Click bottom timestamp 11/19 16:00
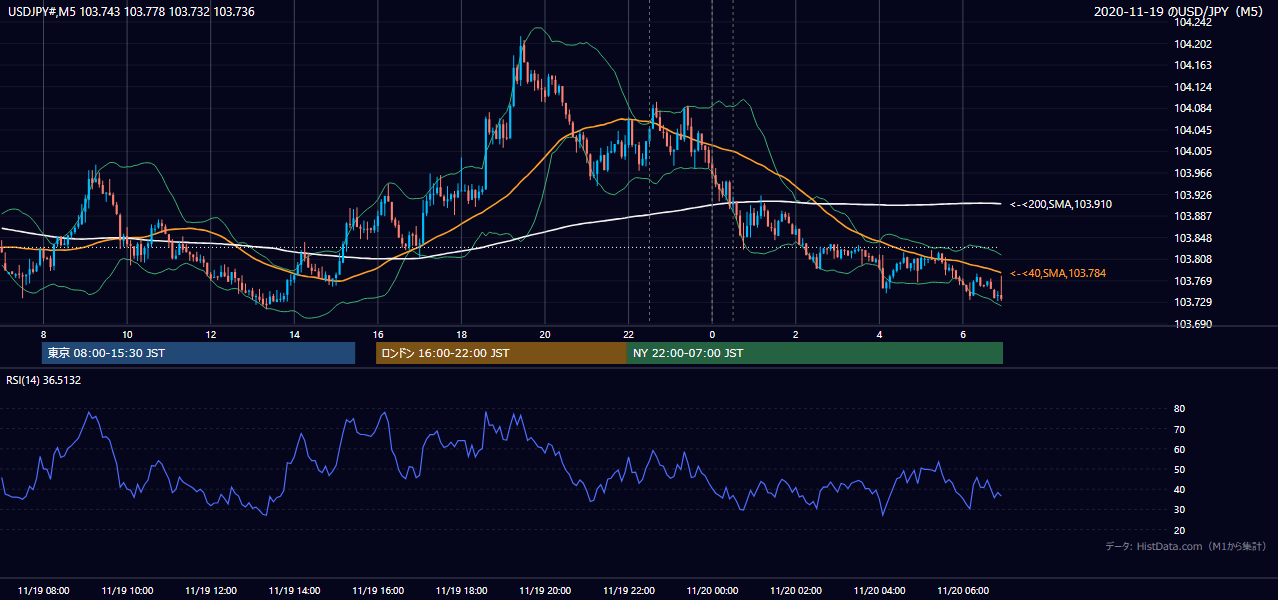 pos(378,591)
